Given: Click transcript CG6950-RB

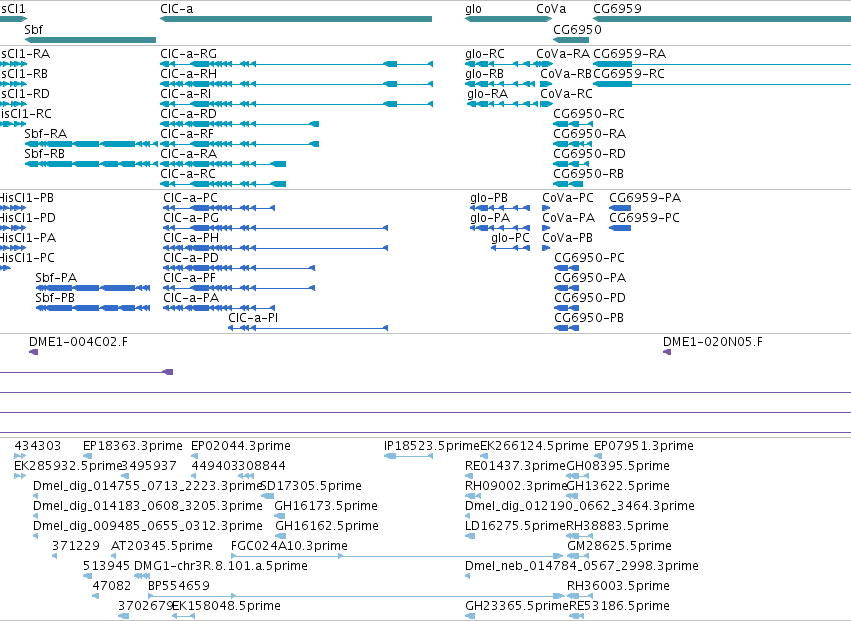Looking at the screenshot, I should point(568,184).
